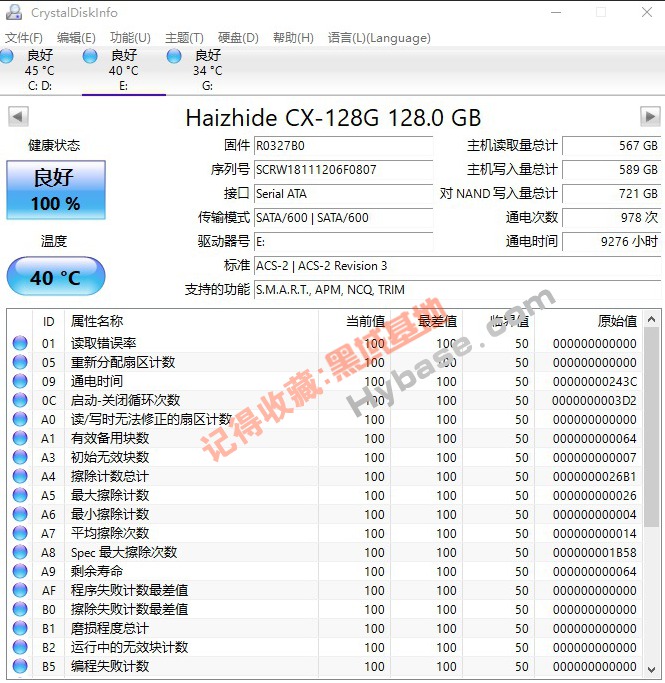Click the CrystalDiskInfo app icon in title bar
Image resolution: width=665 pixels, height=683 pixels.
(14, 13)
